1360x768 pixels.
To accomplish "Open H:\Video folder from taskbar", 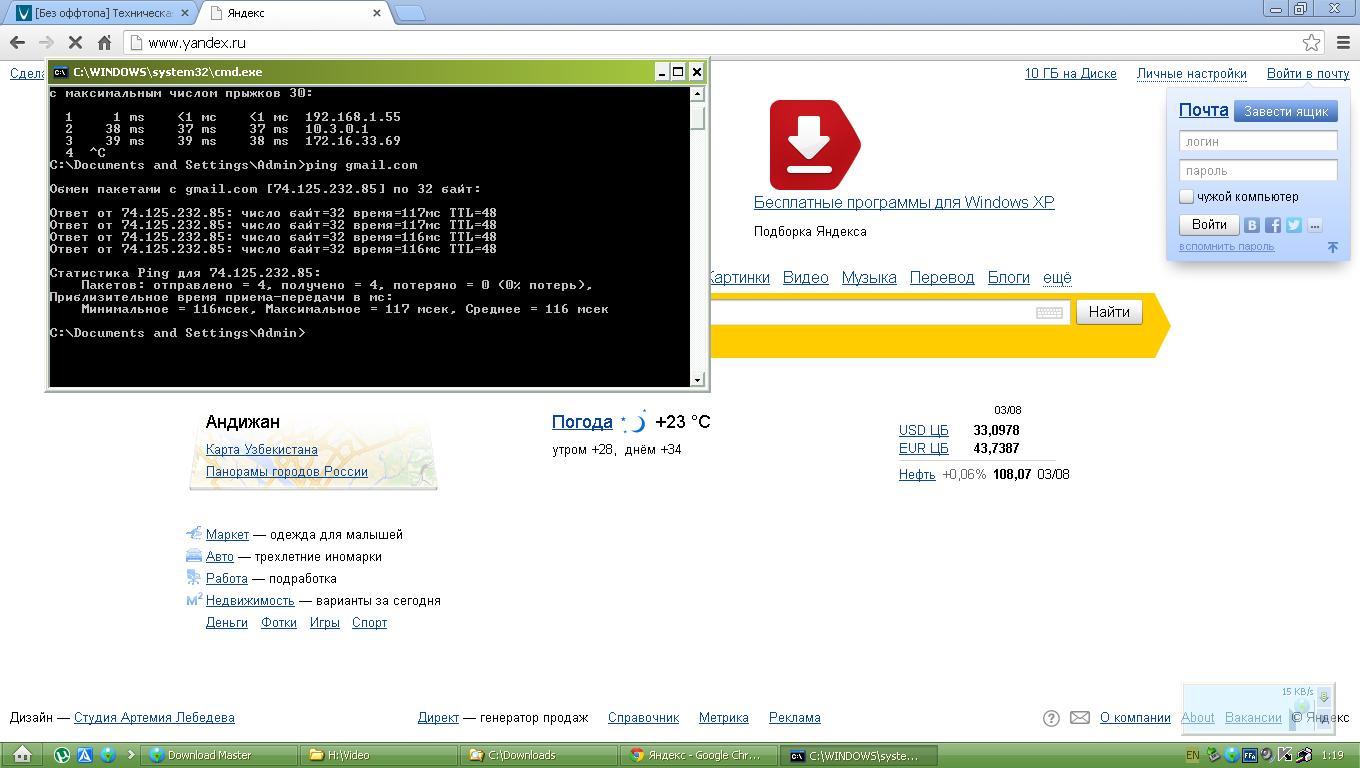I will (379, 755).
